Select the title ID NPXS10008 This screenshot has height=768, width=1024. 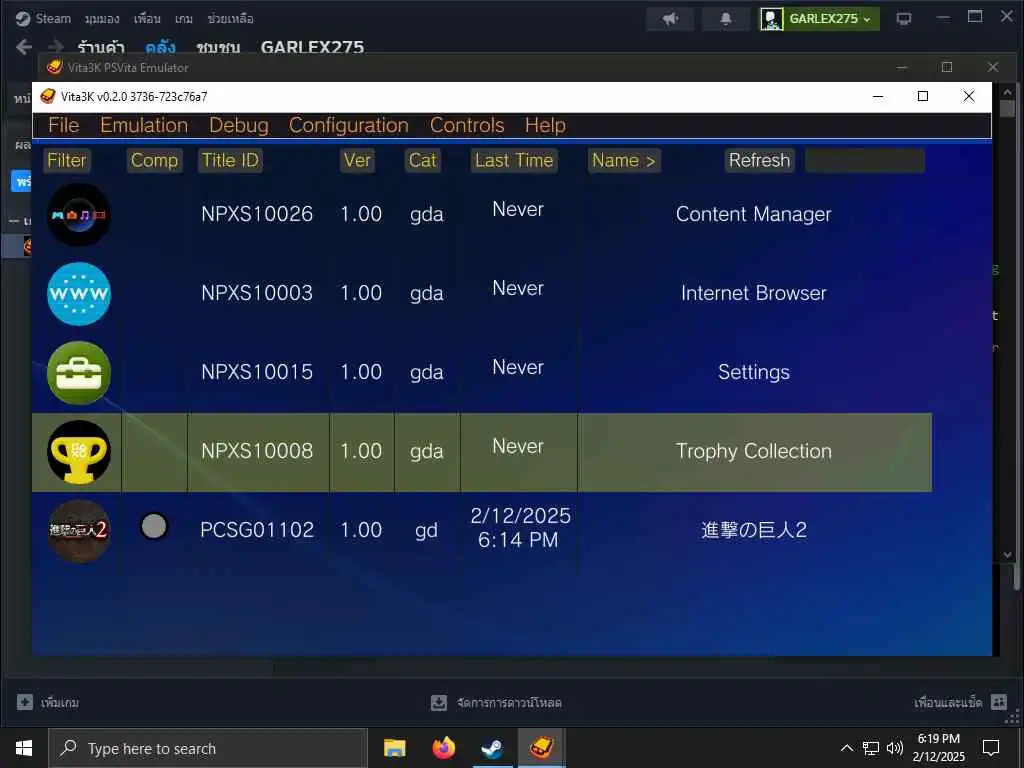coord(257,451)
